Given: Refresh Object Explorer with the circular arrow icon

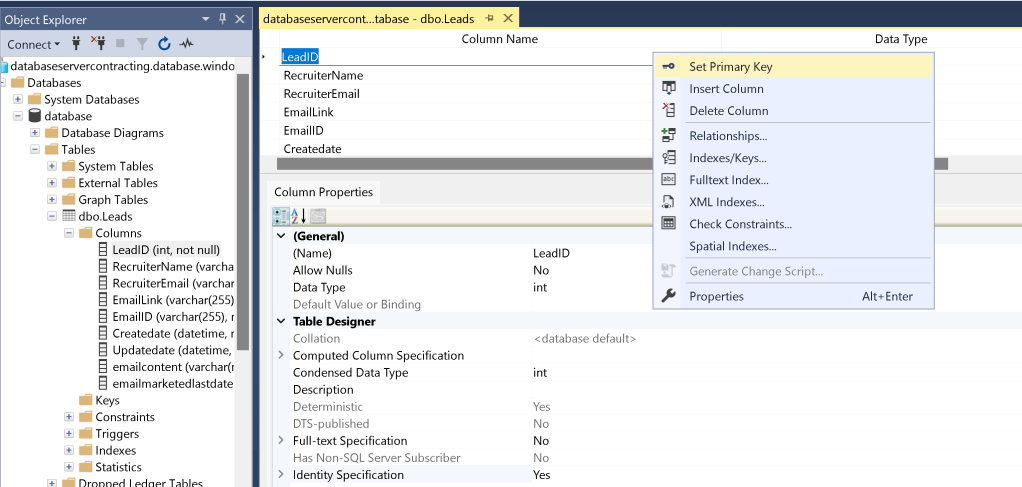Looking at the screenshot, I should point(164,44).
